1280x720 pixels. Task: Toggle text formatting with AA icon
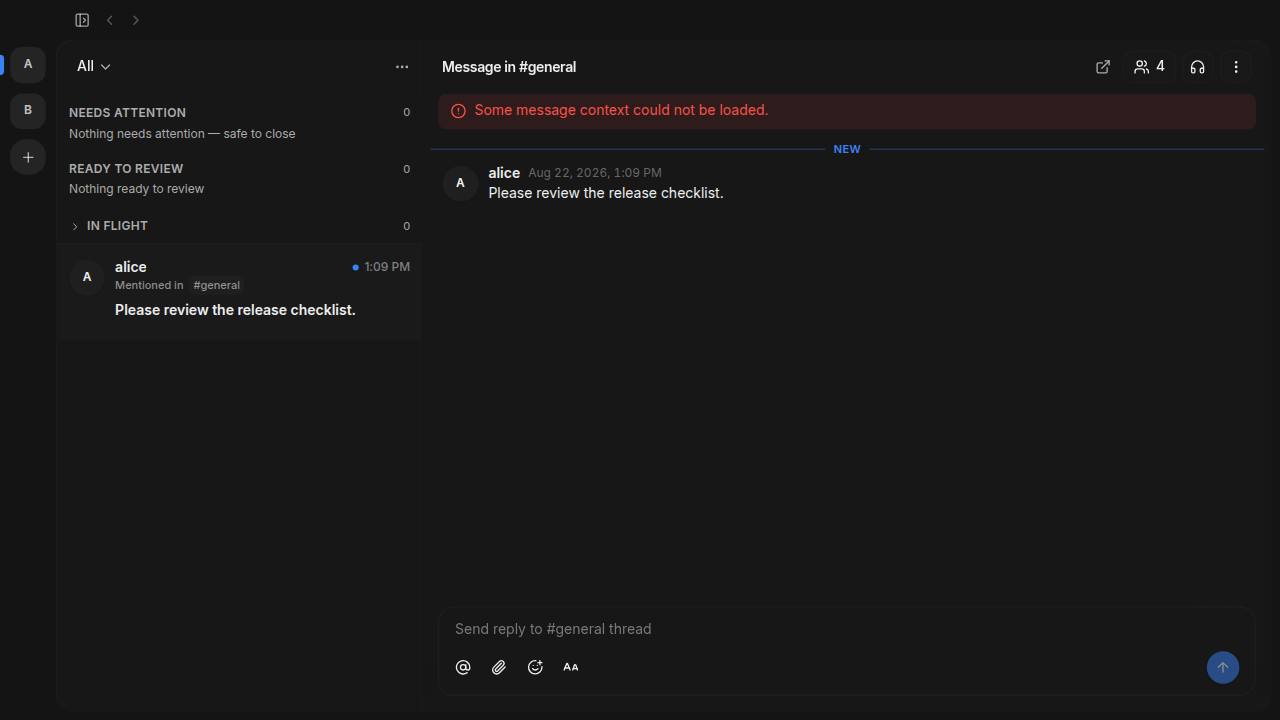click(x=571, y=667)
